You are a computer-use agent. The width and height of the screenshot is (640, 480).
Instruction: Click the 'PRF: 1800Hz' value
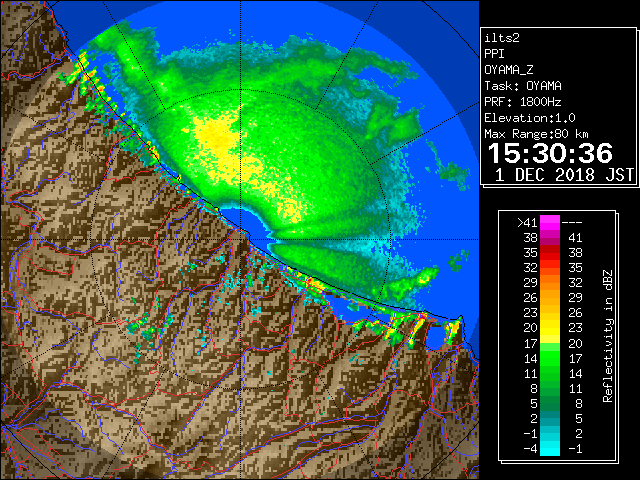point(522,102)
